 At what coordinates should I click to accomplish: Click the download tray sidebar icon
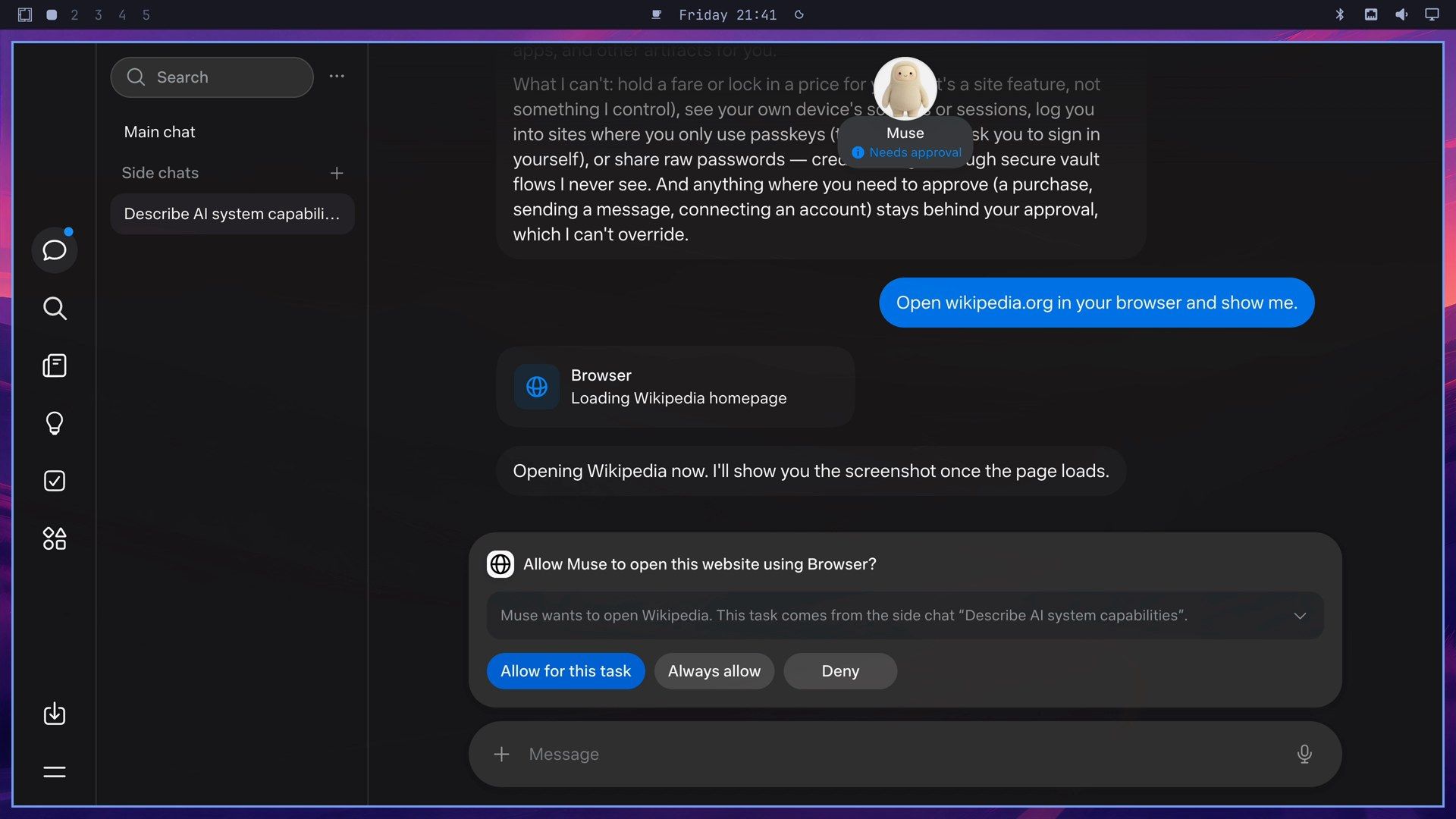point(55,714)
